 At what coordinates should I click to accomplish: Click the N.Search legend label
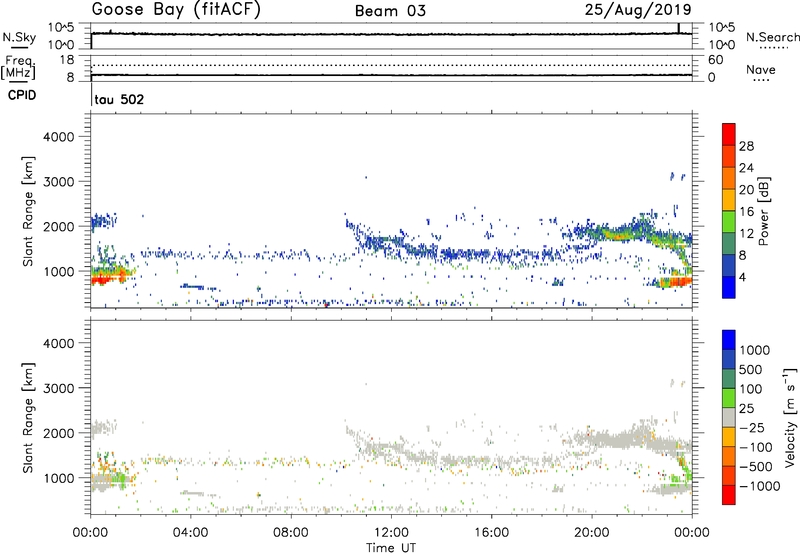[x=772, y=37]
